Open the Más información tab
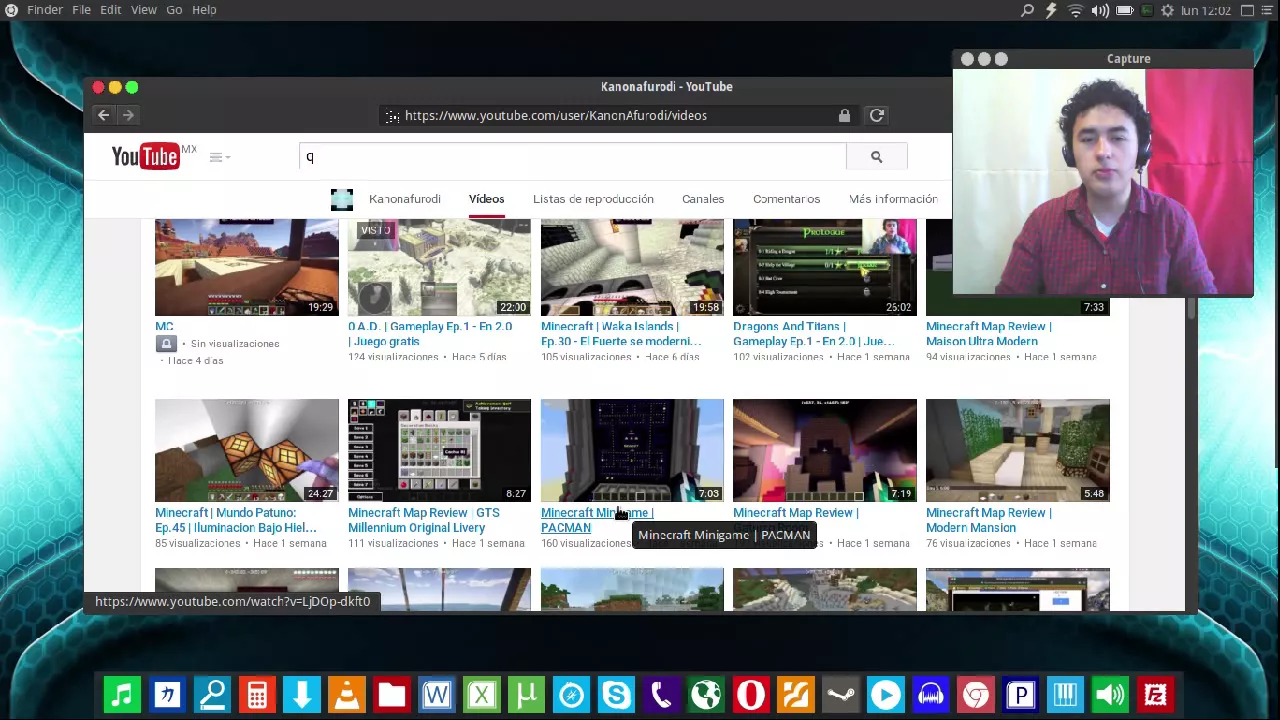Viewport: 1280px width, 720px height. [893, 199]
